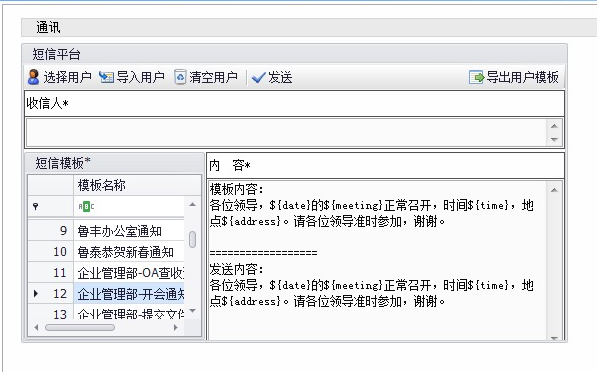This screenshot has width=597, height=372.
Task: Select template row 鲁泰恭贺新春通知
Action: (129, 252)
